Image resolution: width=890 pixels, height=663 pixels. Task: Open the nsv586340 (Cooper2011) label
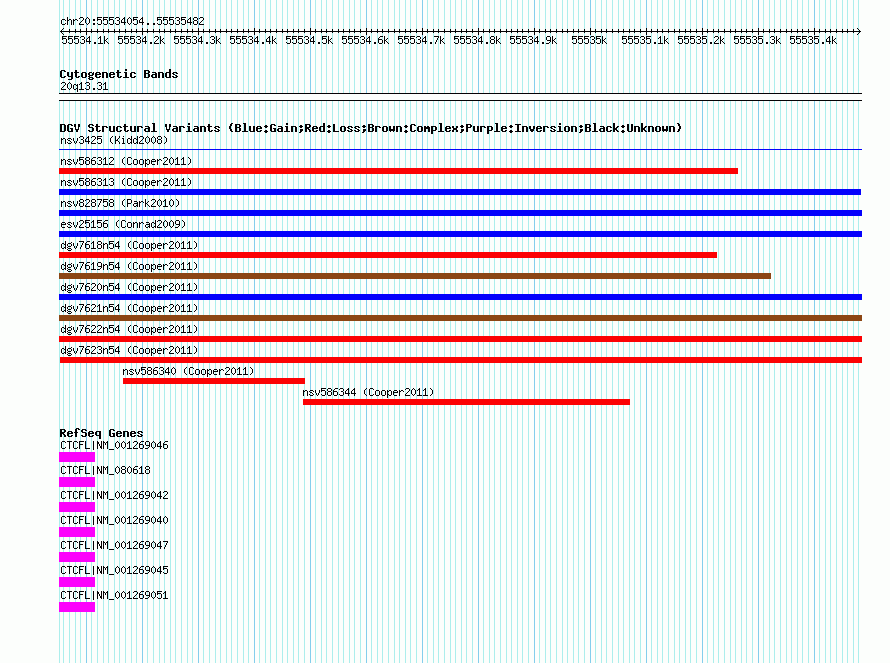point(188,371)
